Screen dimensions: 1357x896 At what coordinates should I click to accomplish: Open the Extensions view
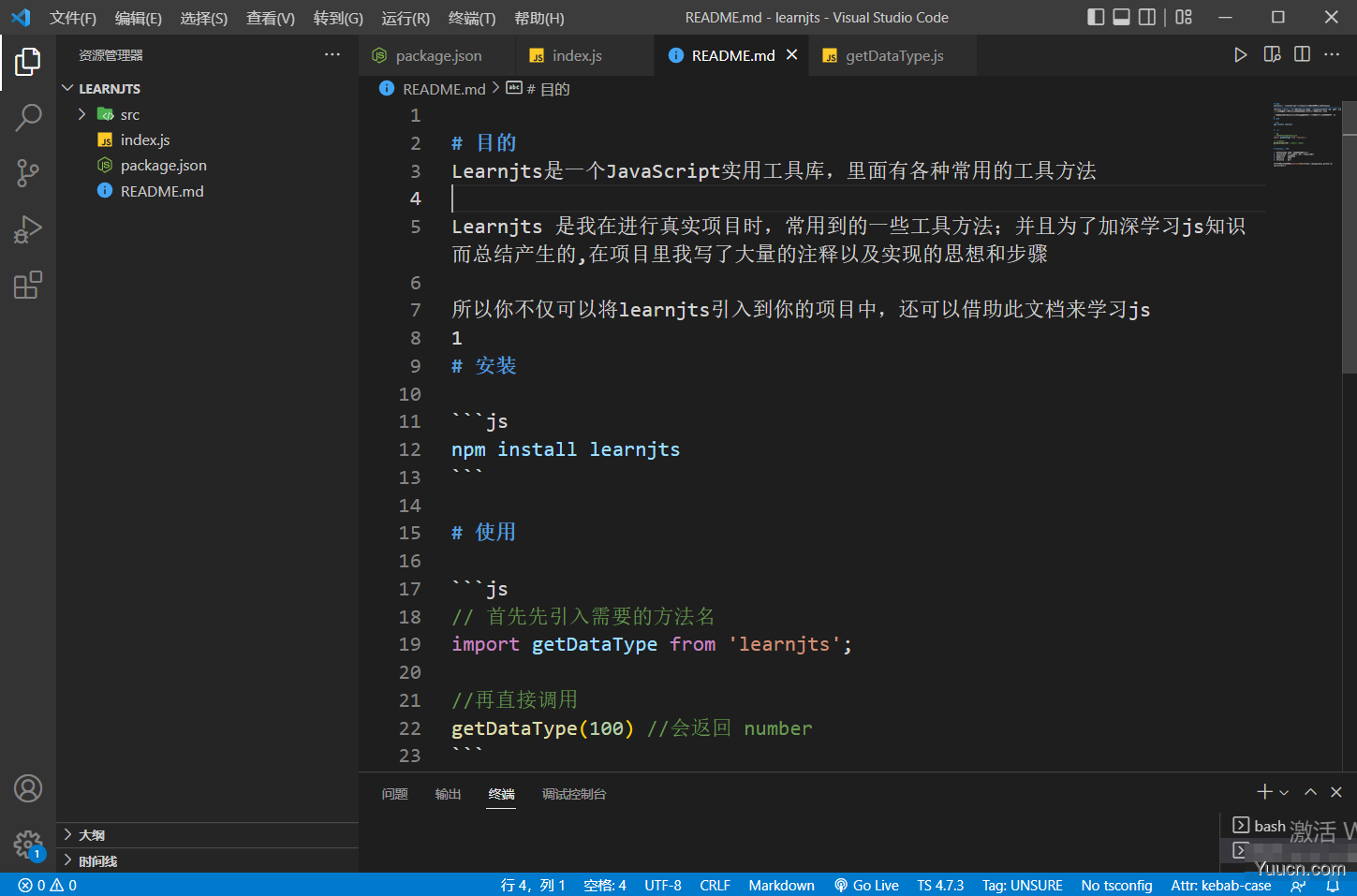pos(28,285)
